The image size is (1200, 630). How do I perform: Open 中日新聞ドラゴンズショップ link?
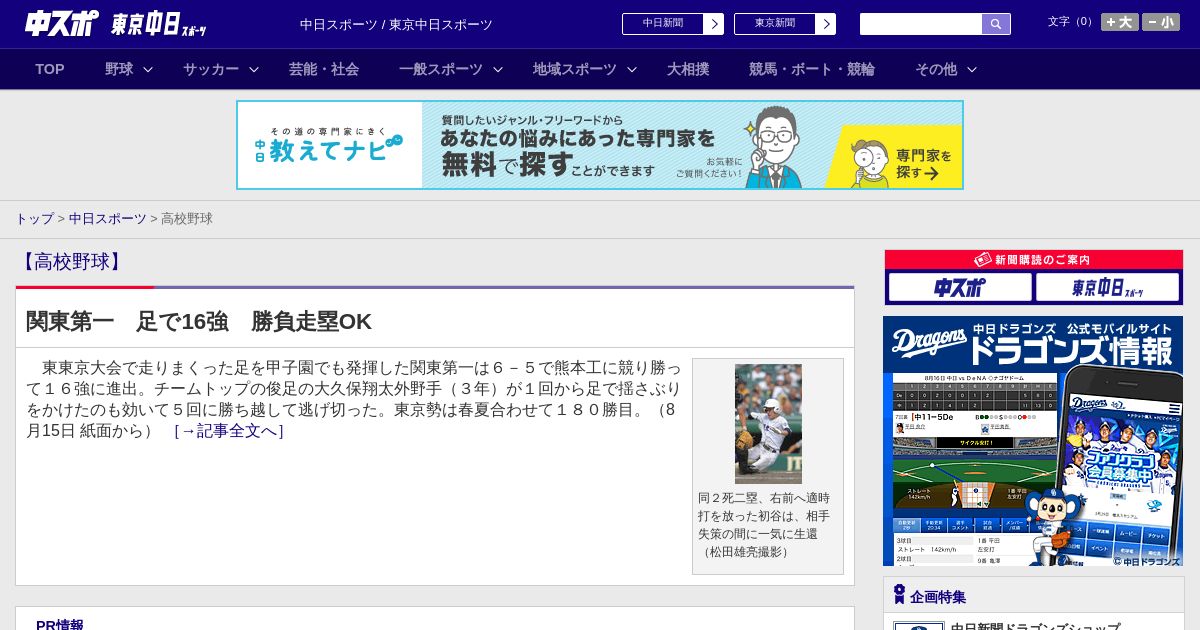1035,627
